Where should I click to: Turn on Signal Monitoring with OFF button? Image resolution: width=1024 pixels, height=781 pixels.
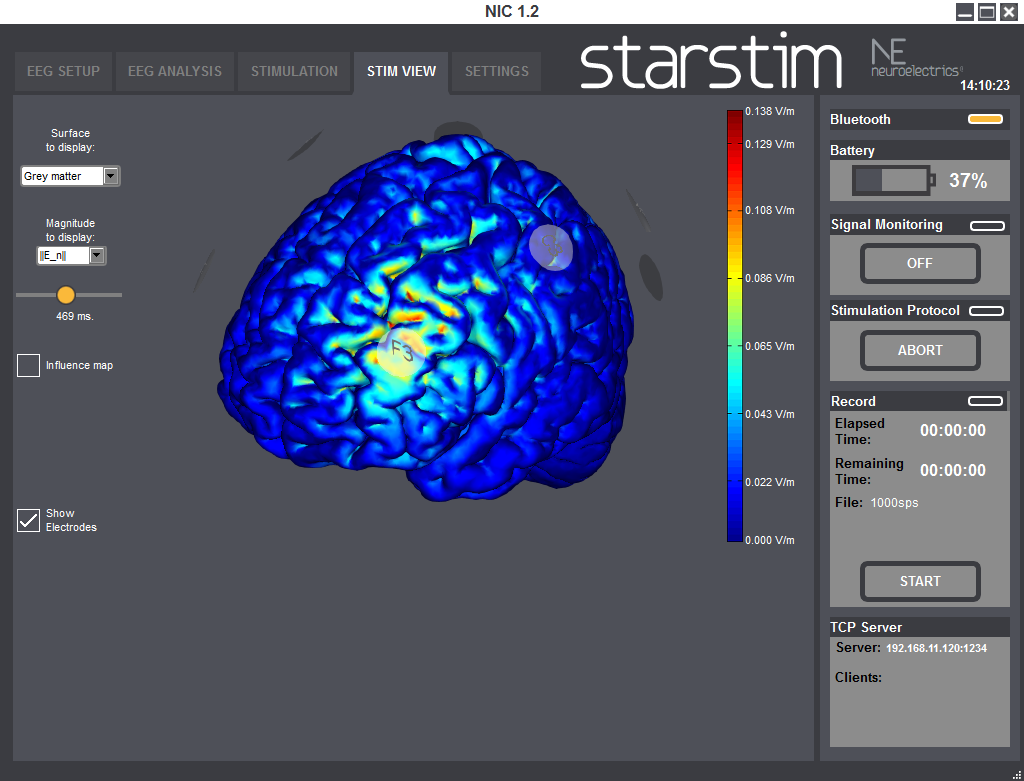[x=920, y=263]
